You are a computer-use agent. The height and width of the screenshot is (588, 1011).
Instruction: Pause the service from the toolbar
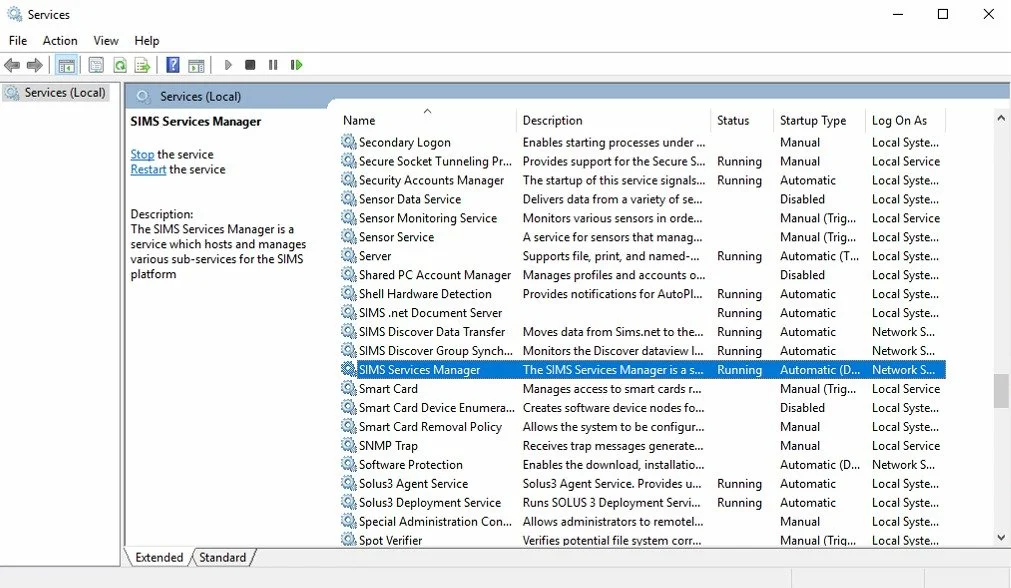(273, 65)
